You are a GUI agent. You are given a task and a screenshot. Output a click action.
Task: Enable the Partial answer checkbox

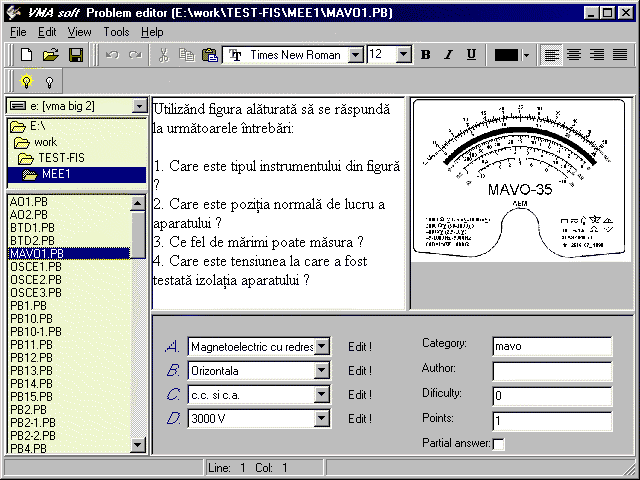(499, 443)
